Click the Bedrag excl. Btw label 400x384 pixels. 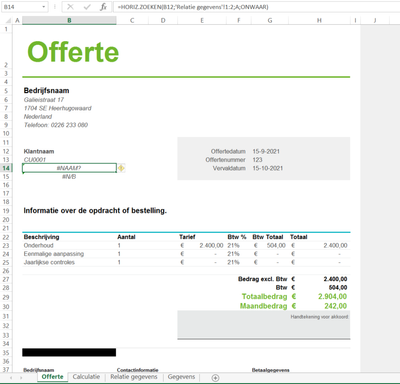(262, 279)
